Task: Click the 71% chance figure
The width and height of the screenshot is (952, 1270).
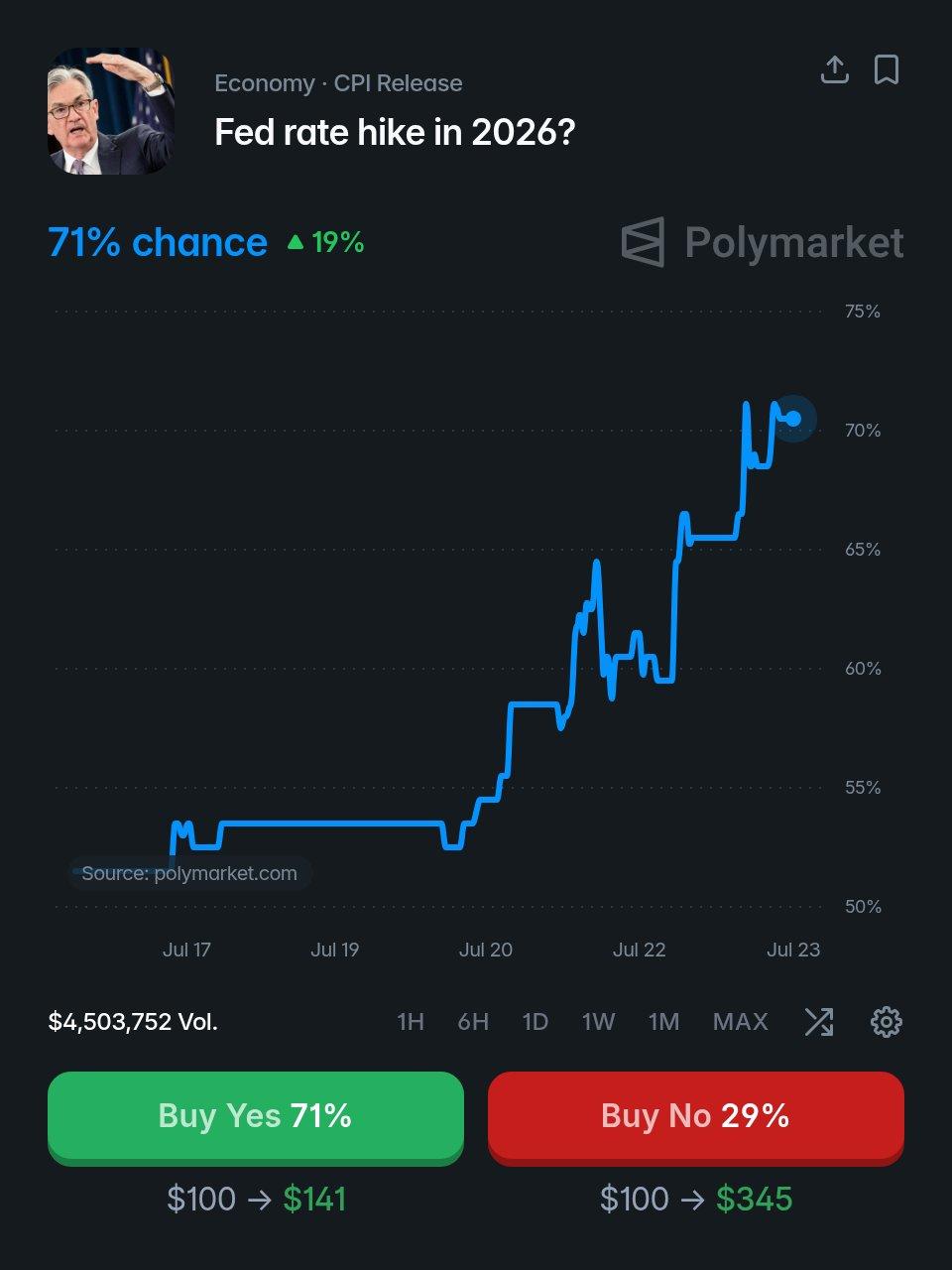Action: click(158, 242)
